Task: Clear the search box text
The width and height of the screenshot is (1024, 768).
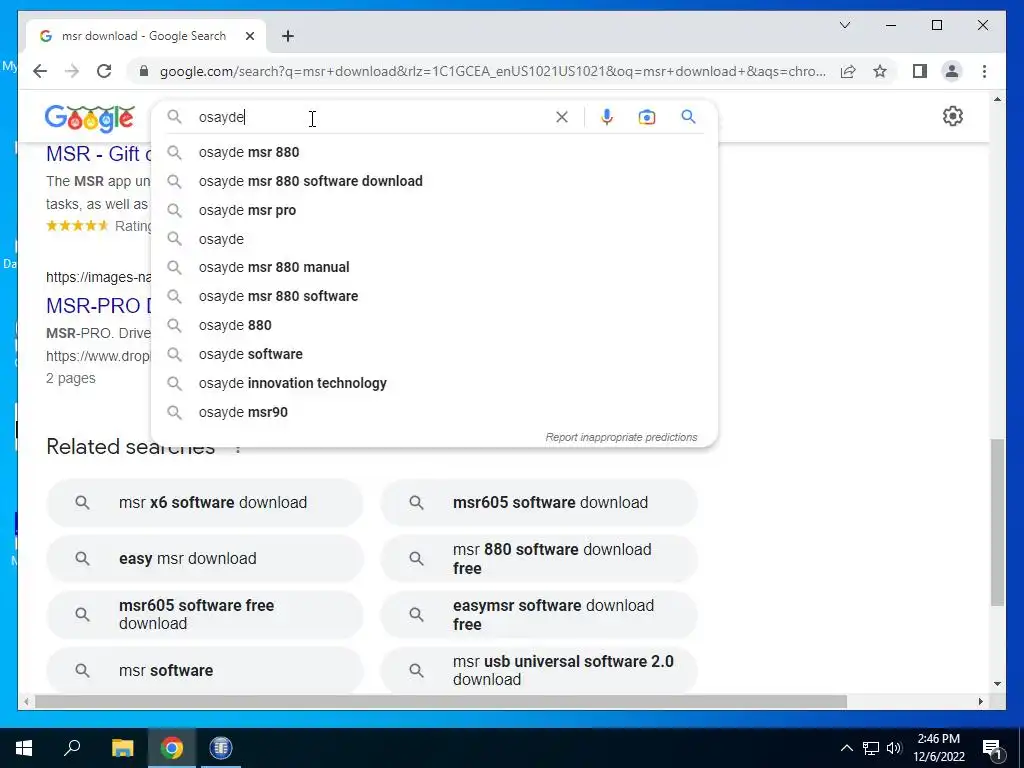Action: [x=562, y=117]
